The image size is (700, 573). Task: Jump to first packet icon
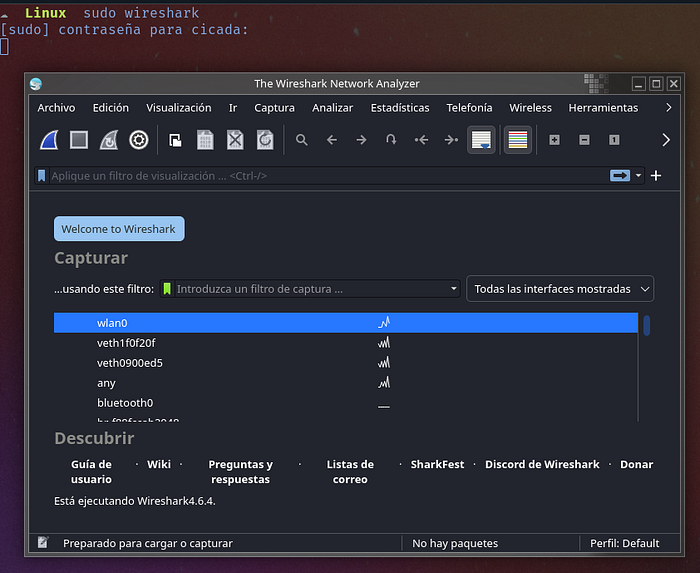click(421, 140)
